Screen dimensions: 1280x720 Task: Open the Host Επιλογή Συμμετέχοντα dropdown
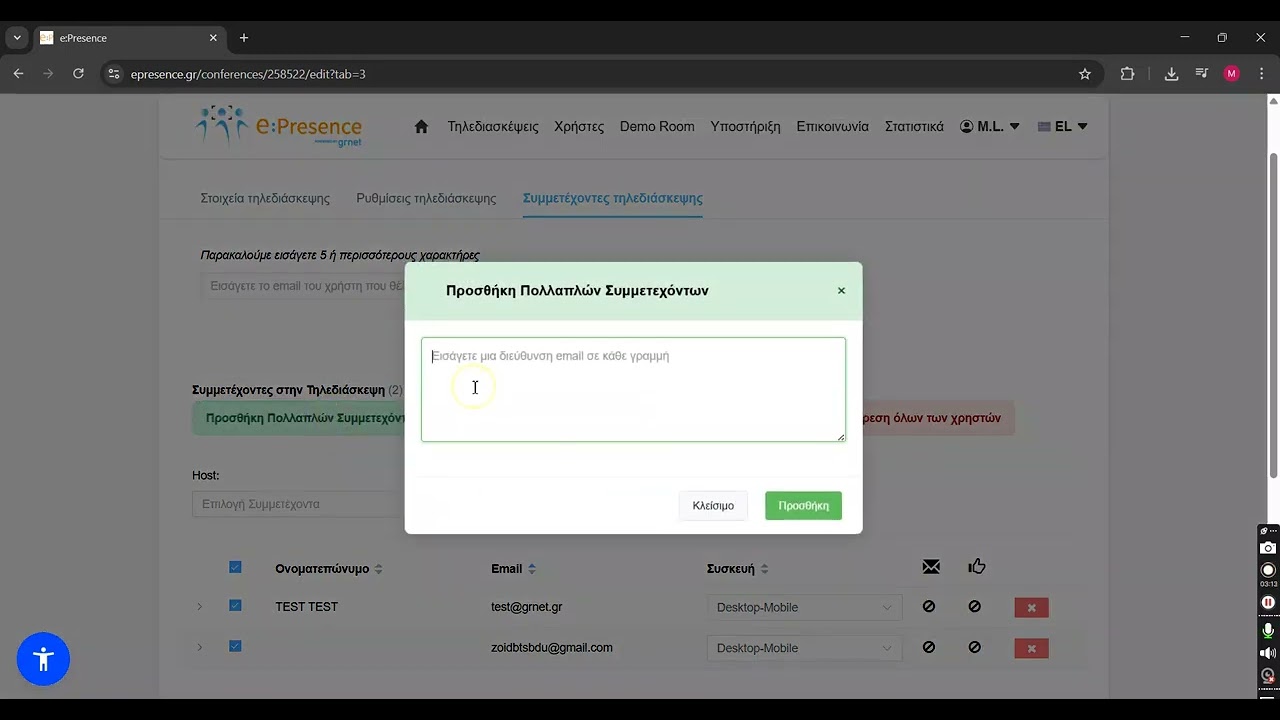pyautogui.click(x=298, y=504)
